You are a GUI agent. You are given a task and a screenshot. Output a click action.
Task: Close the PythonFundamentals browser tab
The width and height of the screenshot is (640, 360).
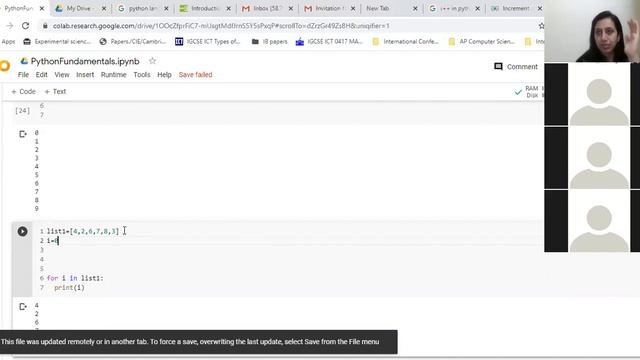coord(42,8)
